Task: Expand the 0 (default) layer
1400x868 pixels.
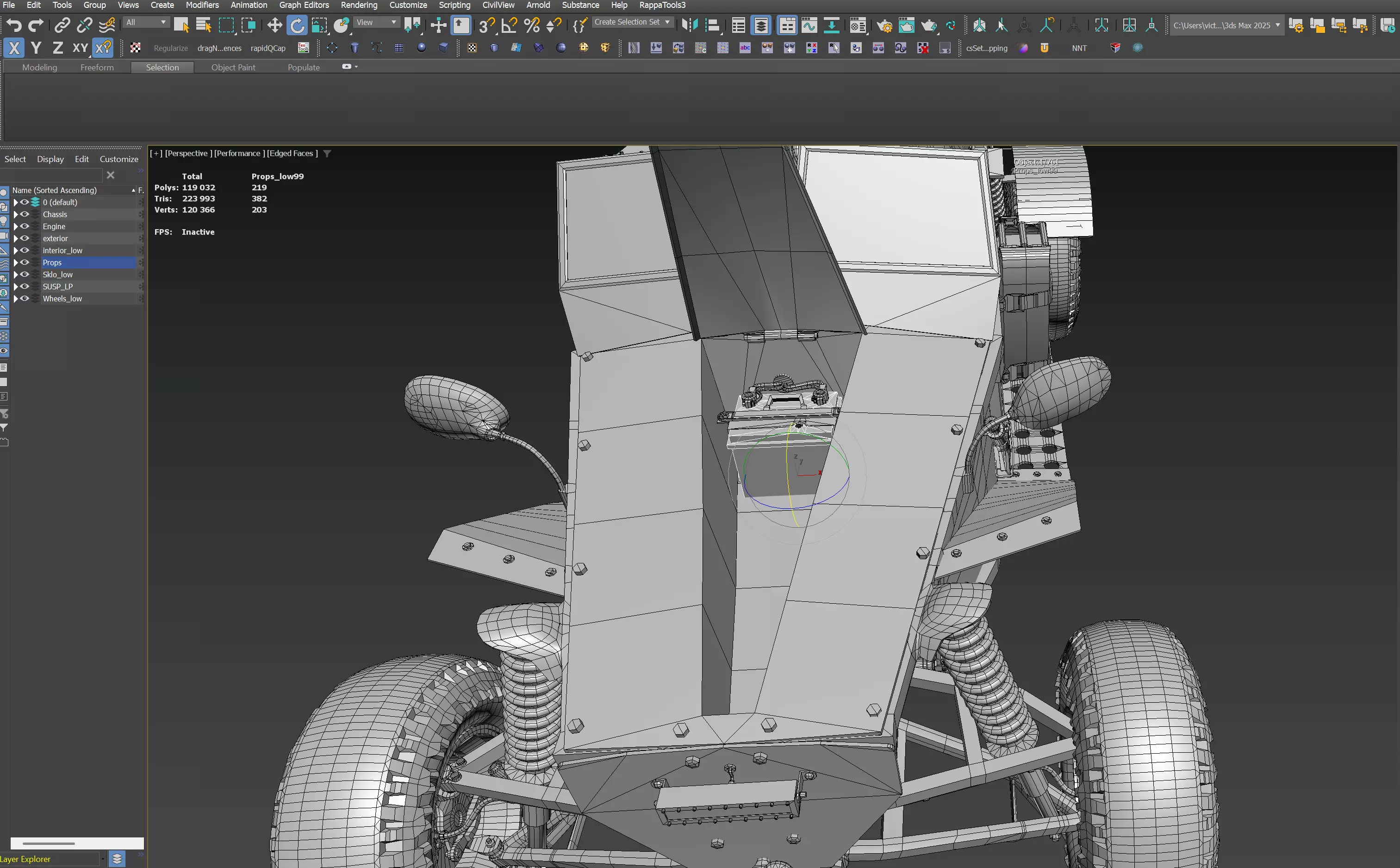Action: (15, 202)
